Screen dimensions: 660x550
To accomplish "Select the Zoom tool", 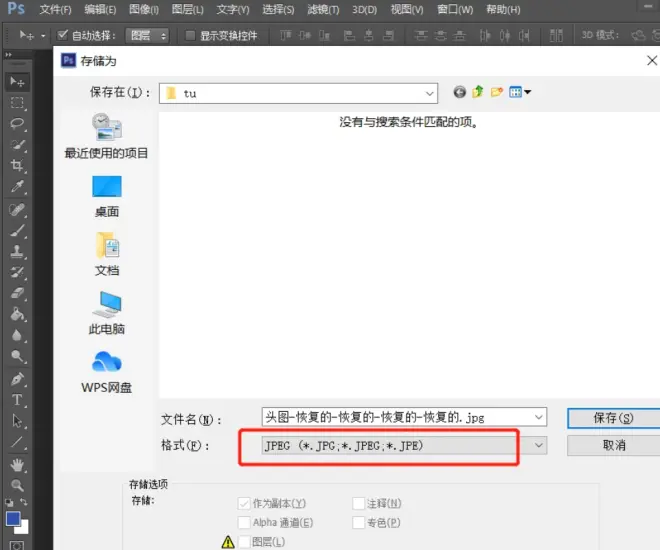I will pyautogui.click(x=17, y=485).
